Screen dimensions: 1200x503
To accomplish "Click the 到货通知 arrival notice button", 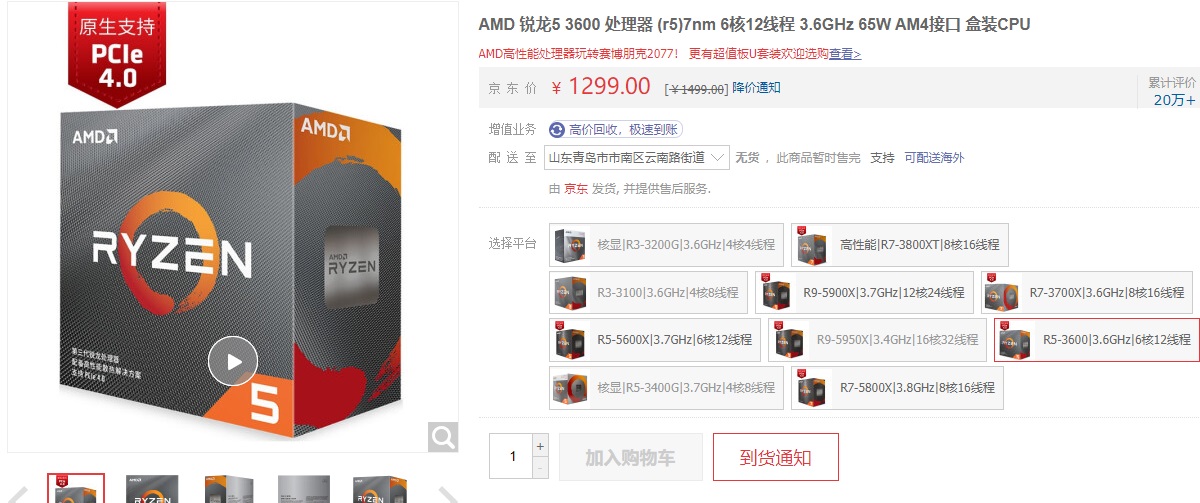I will (775, 457).
